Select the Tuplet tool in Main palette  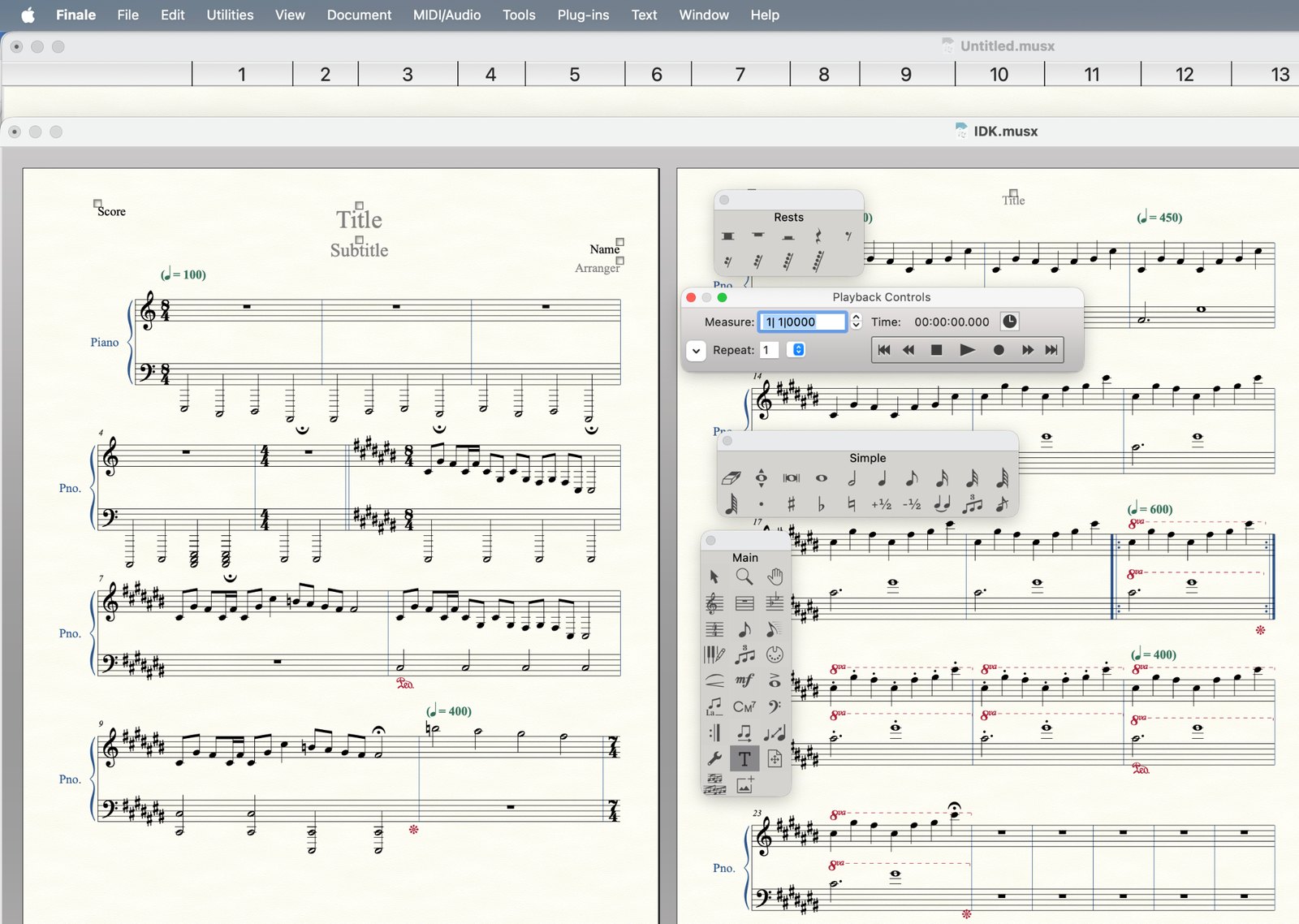click(x=744, y=654)
